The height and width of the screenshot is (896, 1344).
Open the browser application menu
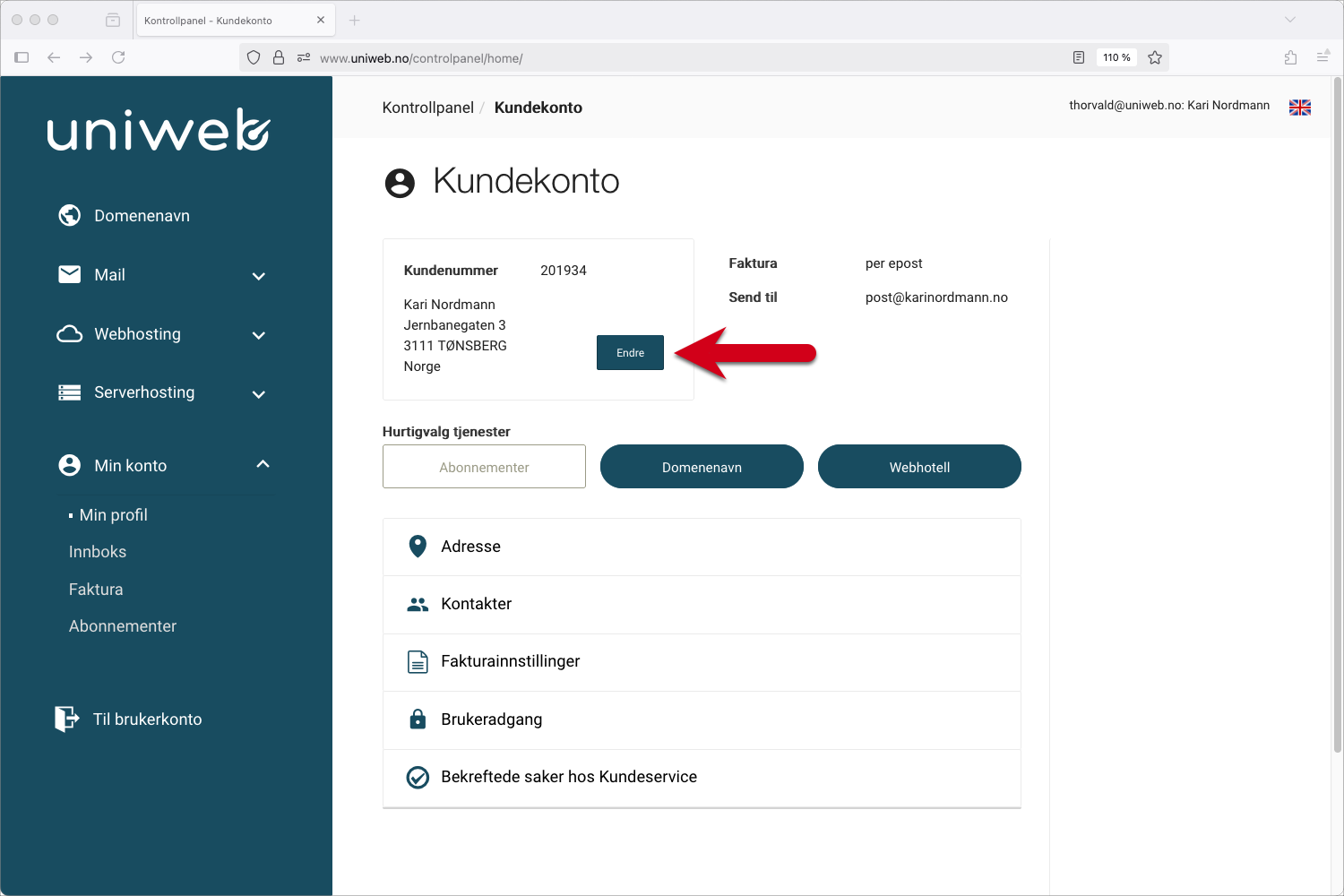pyautogui.click(x=1323, y=57)
